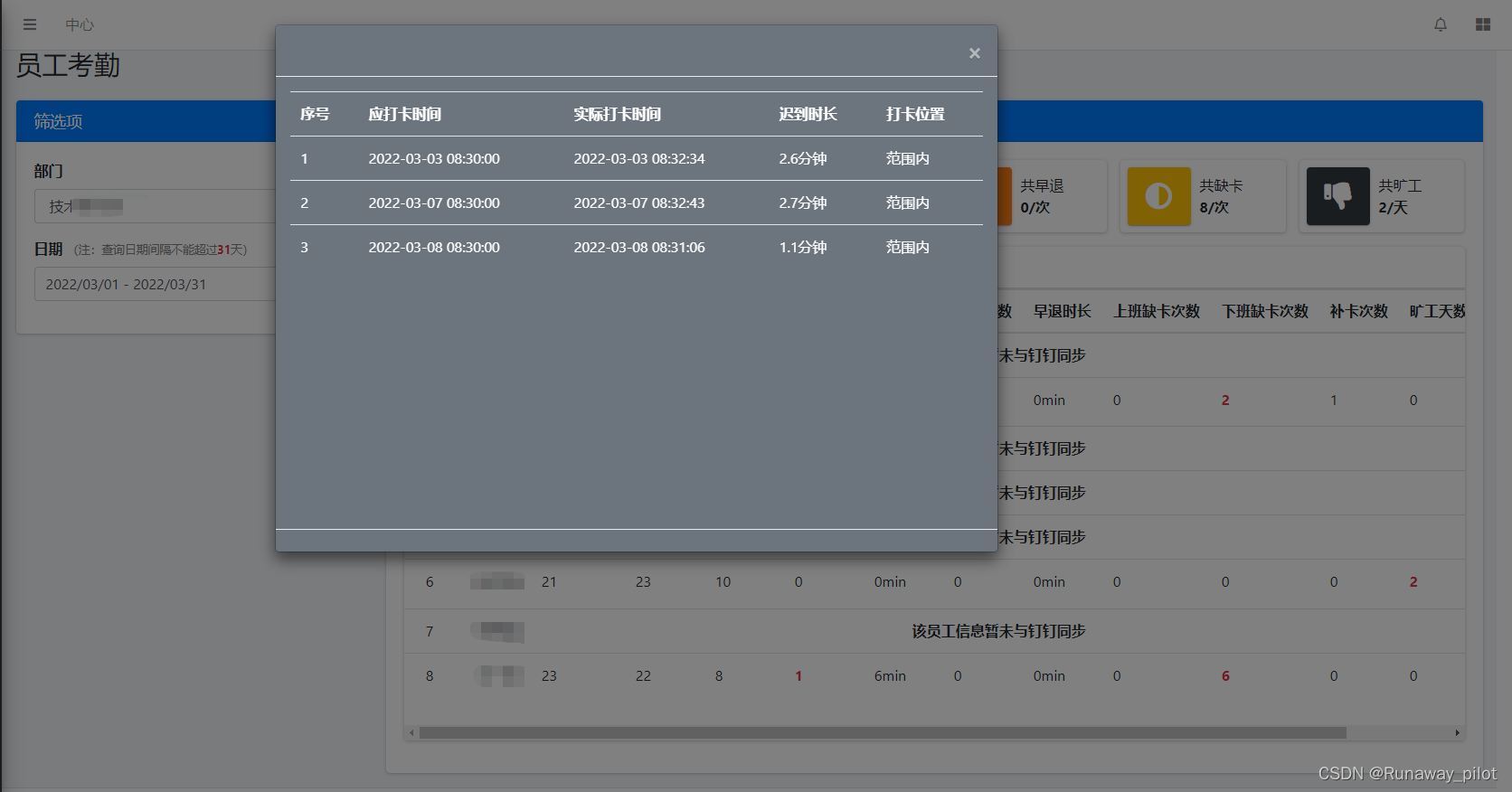Click the 早退时长 column header
The width and height of the screenshot is (1512, 792).
(x=1063, y=311)
